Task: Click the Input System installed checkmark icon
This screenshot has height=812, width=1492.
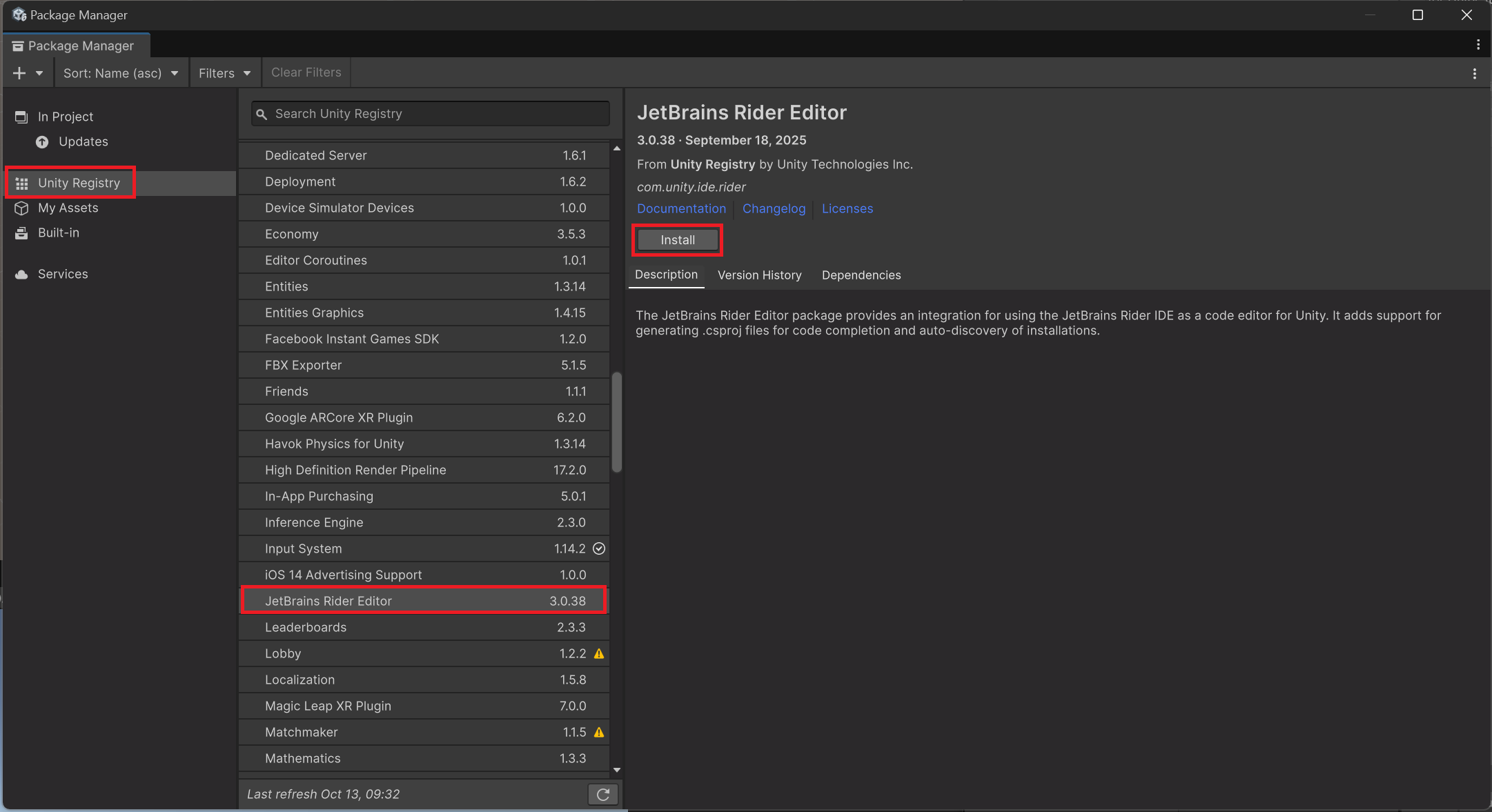Action: (x=599, y=548)
